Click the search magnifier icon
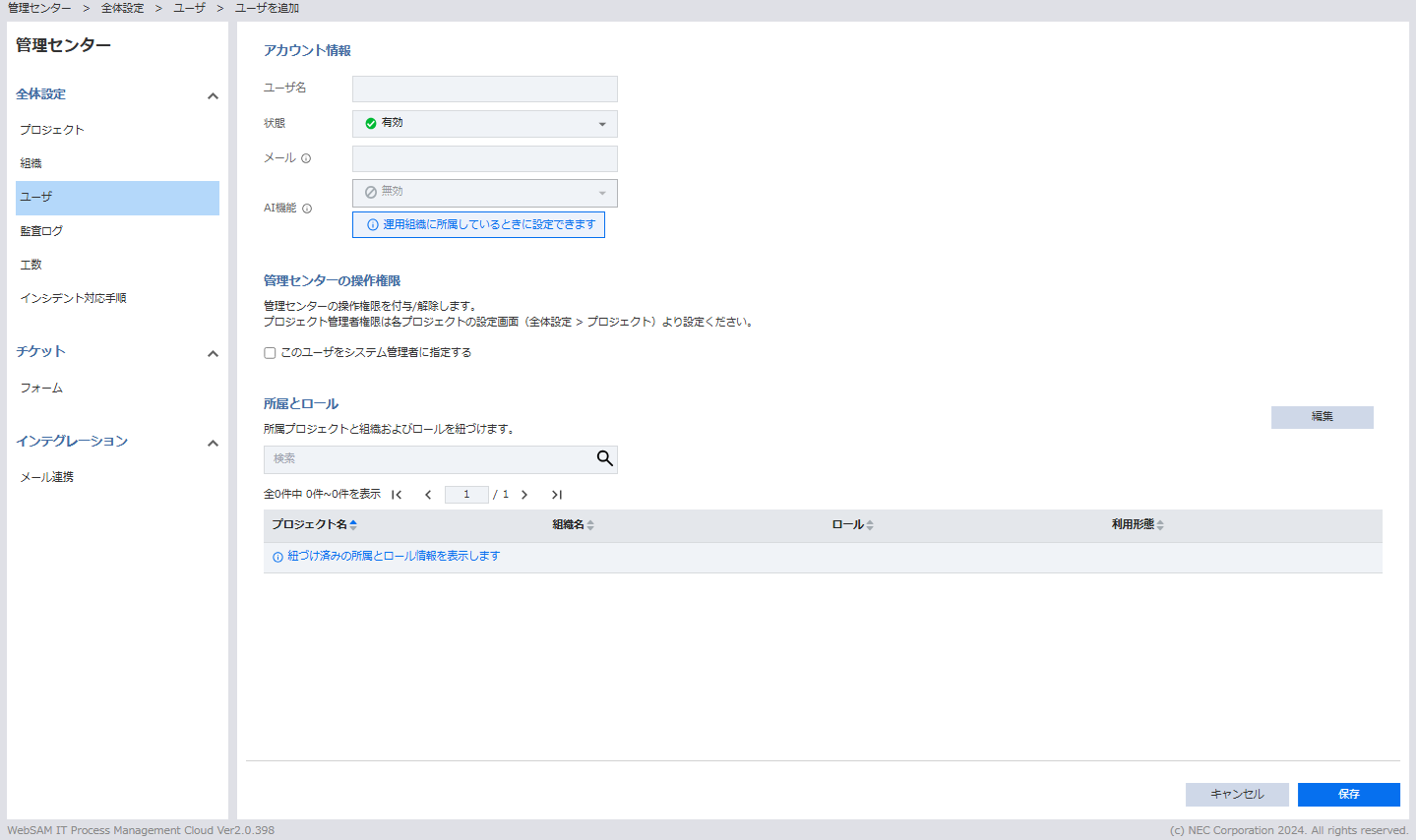Screen dimensions: 1416x840 (604, 458)
